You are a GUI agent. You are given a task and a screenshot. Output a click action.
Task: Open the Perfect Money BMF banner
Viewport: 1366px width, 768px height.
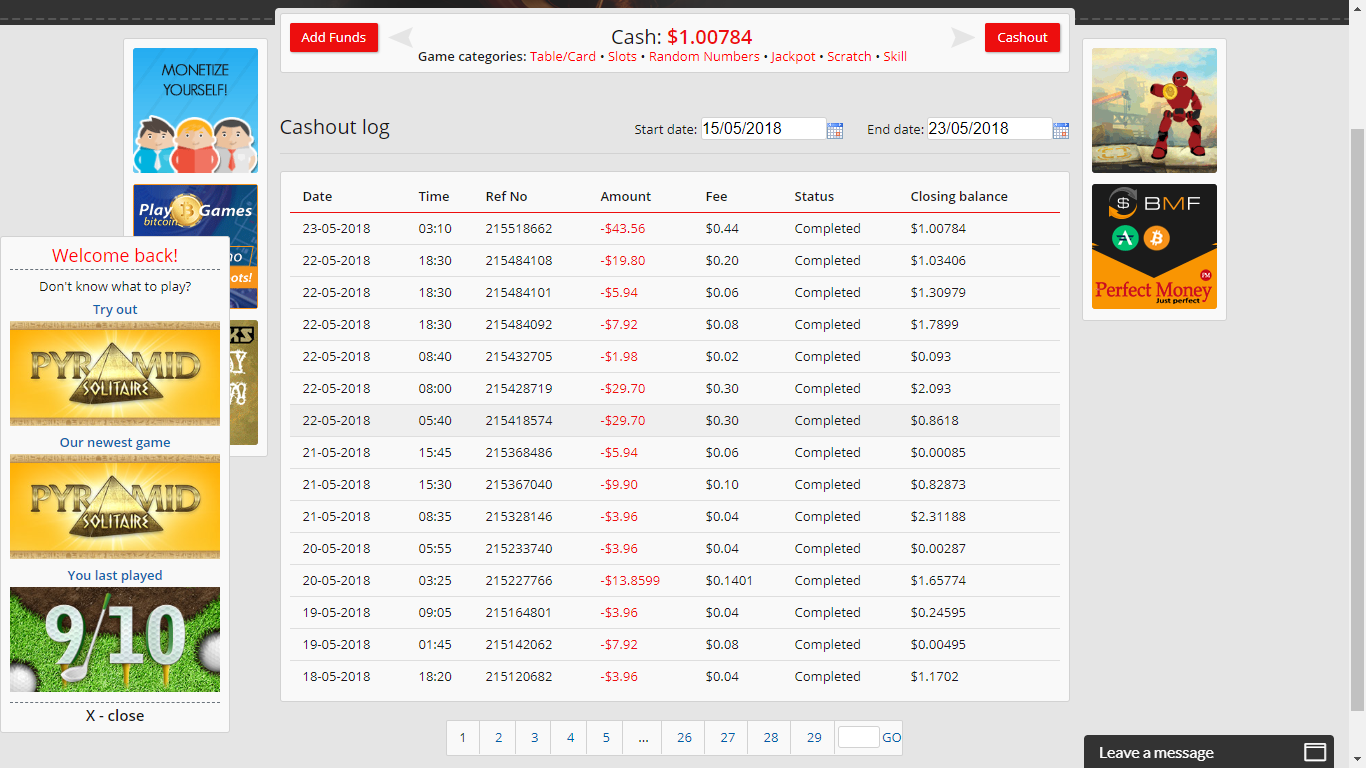tap(1154, 246)
